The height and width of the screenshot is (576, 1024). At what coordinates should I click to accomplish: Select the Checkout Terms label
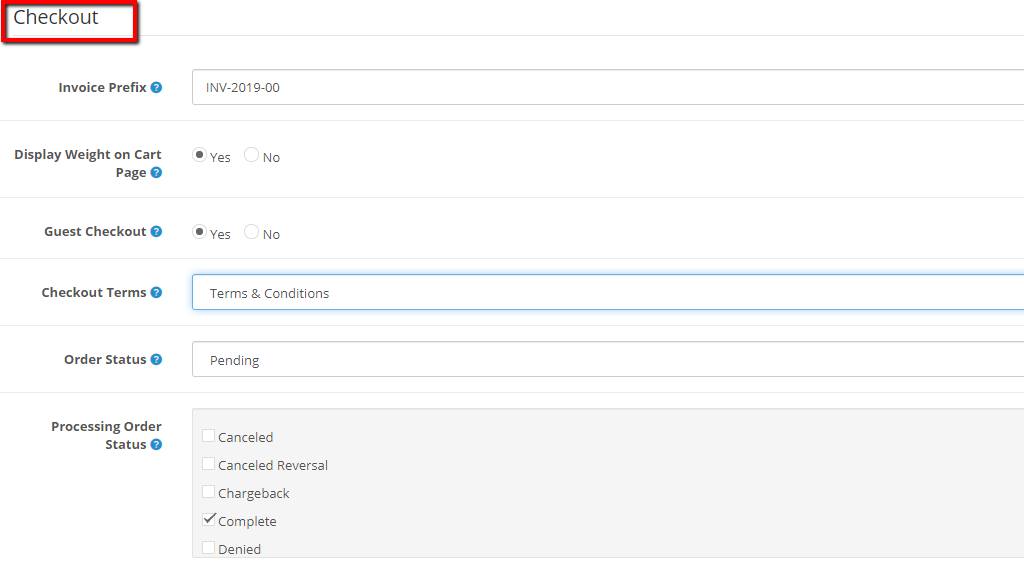(x=94, y=293)
